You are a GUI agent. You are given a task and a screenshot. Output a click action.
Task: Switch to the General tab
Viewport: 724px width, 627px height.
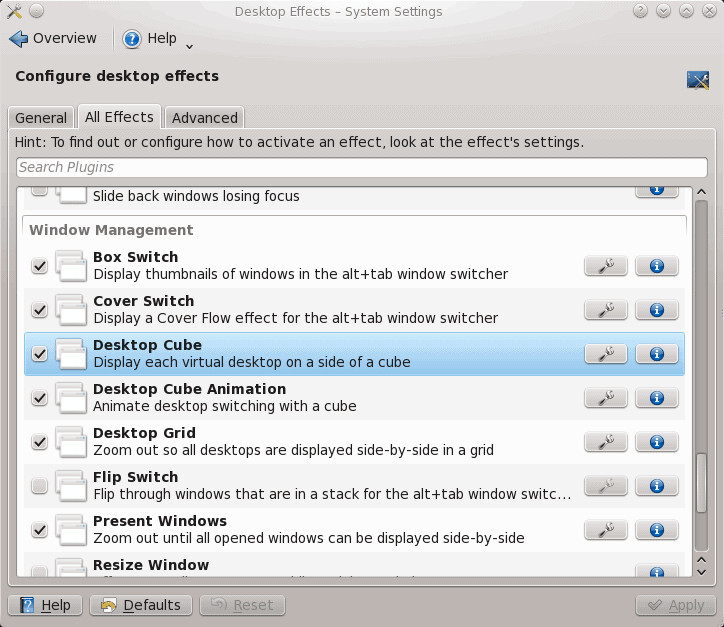coord(41,118)
